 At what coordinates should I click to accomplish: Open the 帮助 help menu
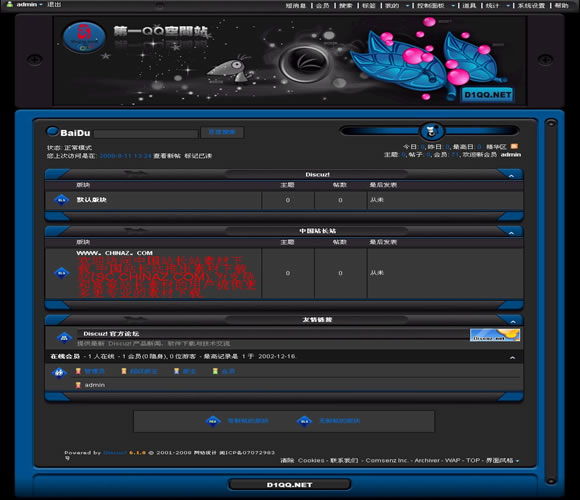click(561, 6)
